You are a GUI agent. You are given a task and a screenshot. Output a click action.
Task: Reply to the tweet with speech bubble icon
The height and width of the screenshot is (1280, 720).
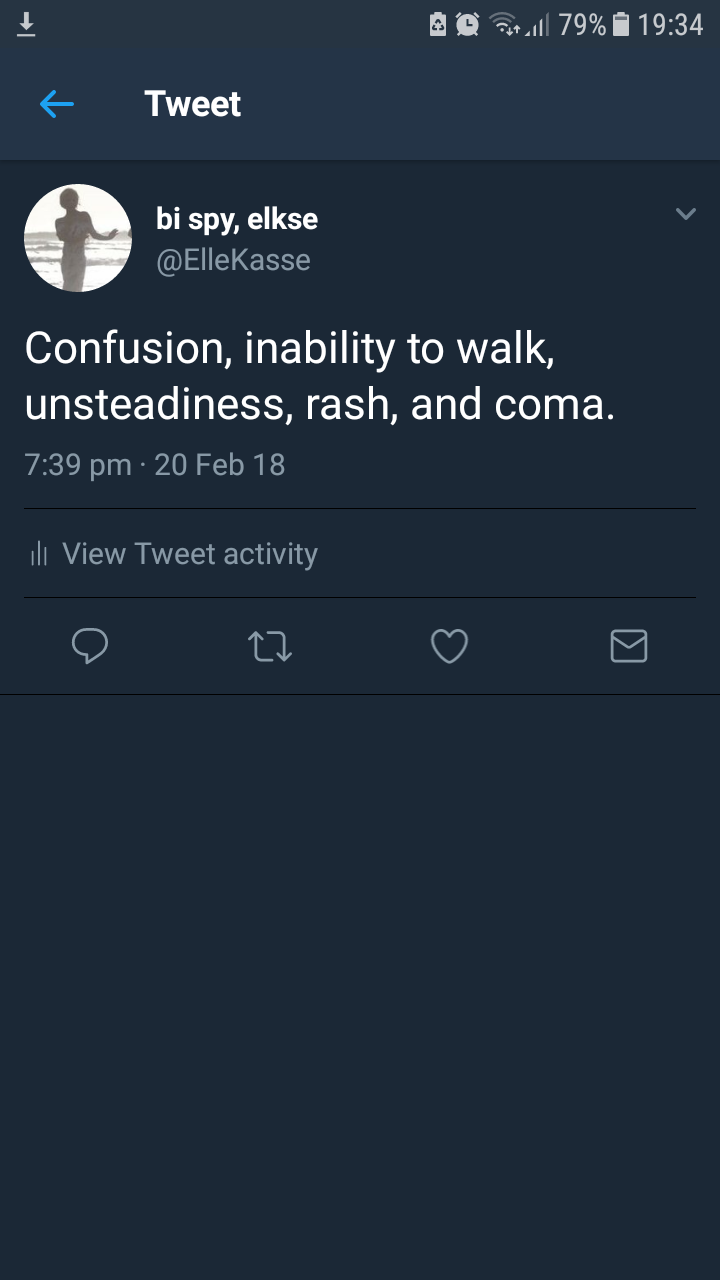pyautogui.click(x=90, y=646)
